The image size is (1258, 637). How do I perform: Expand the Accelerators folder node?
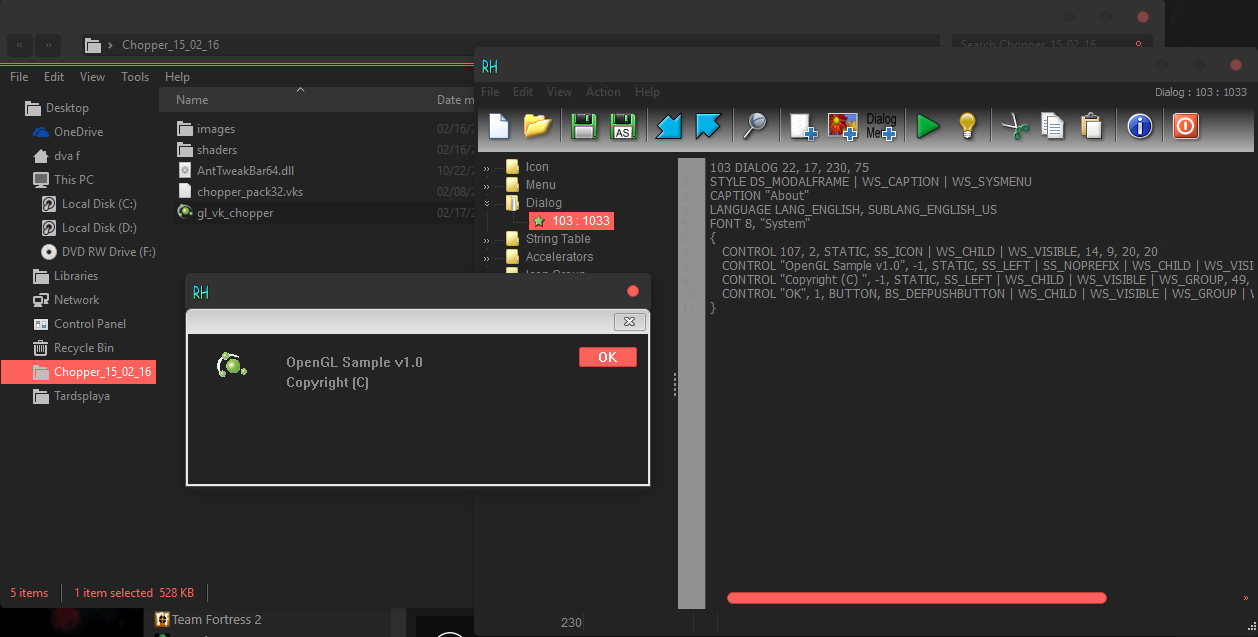point(487,258)
